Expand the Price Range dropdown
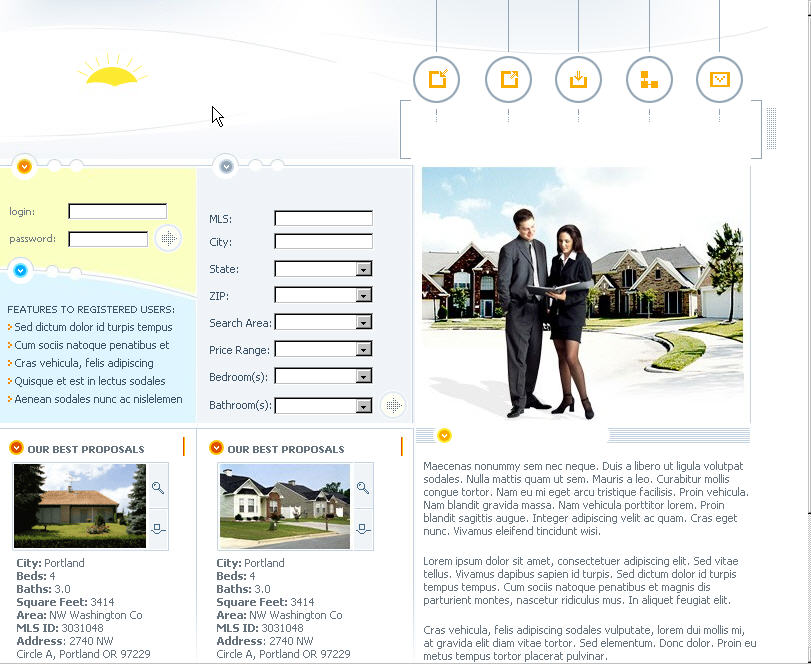Image resolution: width=811 pixels, height=665 pixels. (323, 349)
